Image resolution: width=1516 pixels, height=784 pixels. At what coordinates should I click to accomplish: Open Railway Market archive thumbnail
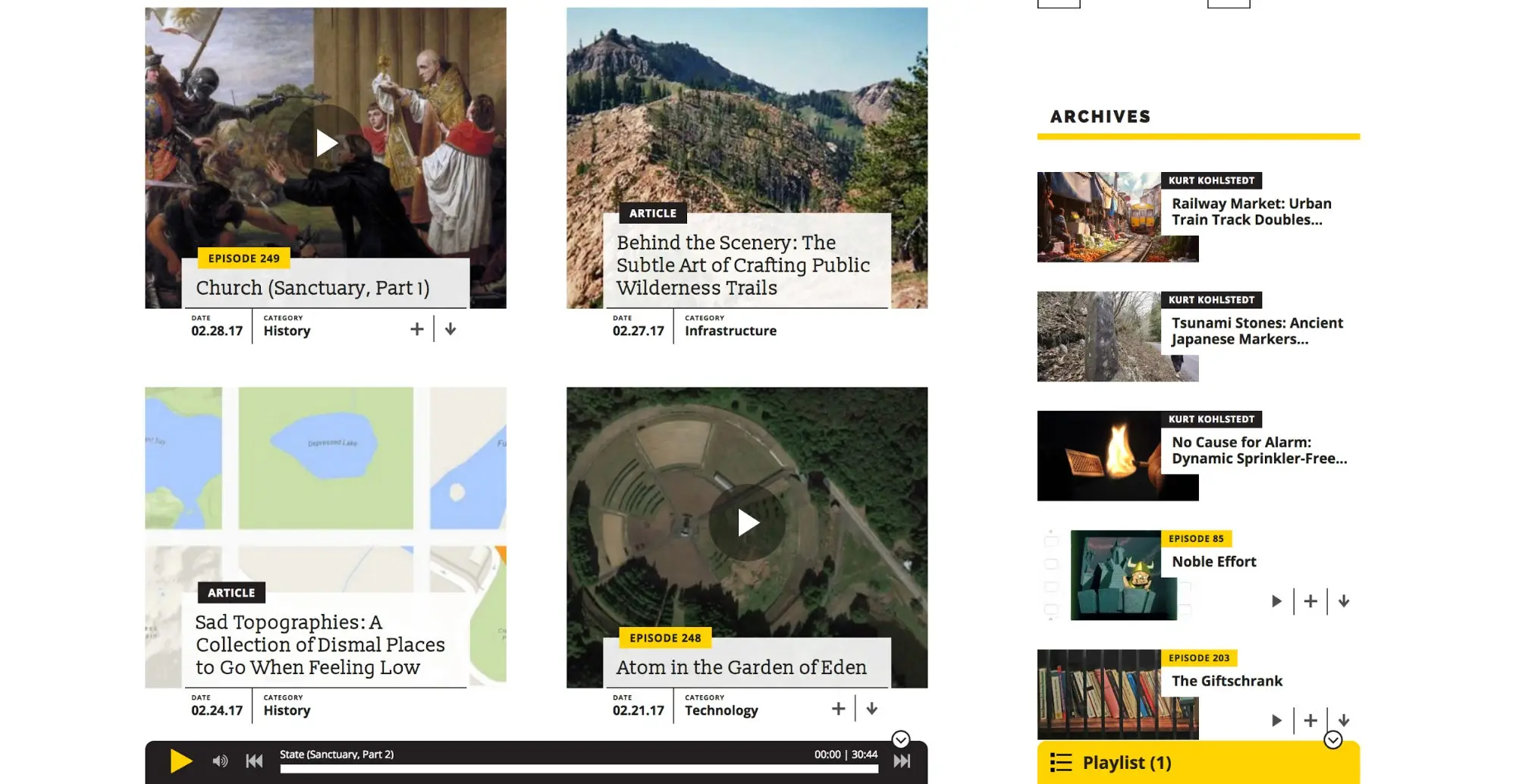(x=1098, y=217)
